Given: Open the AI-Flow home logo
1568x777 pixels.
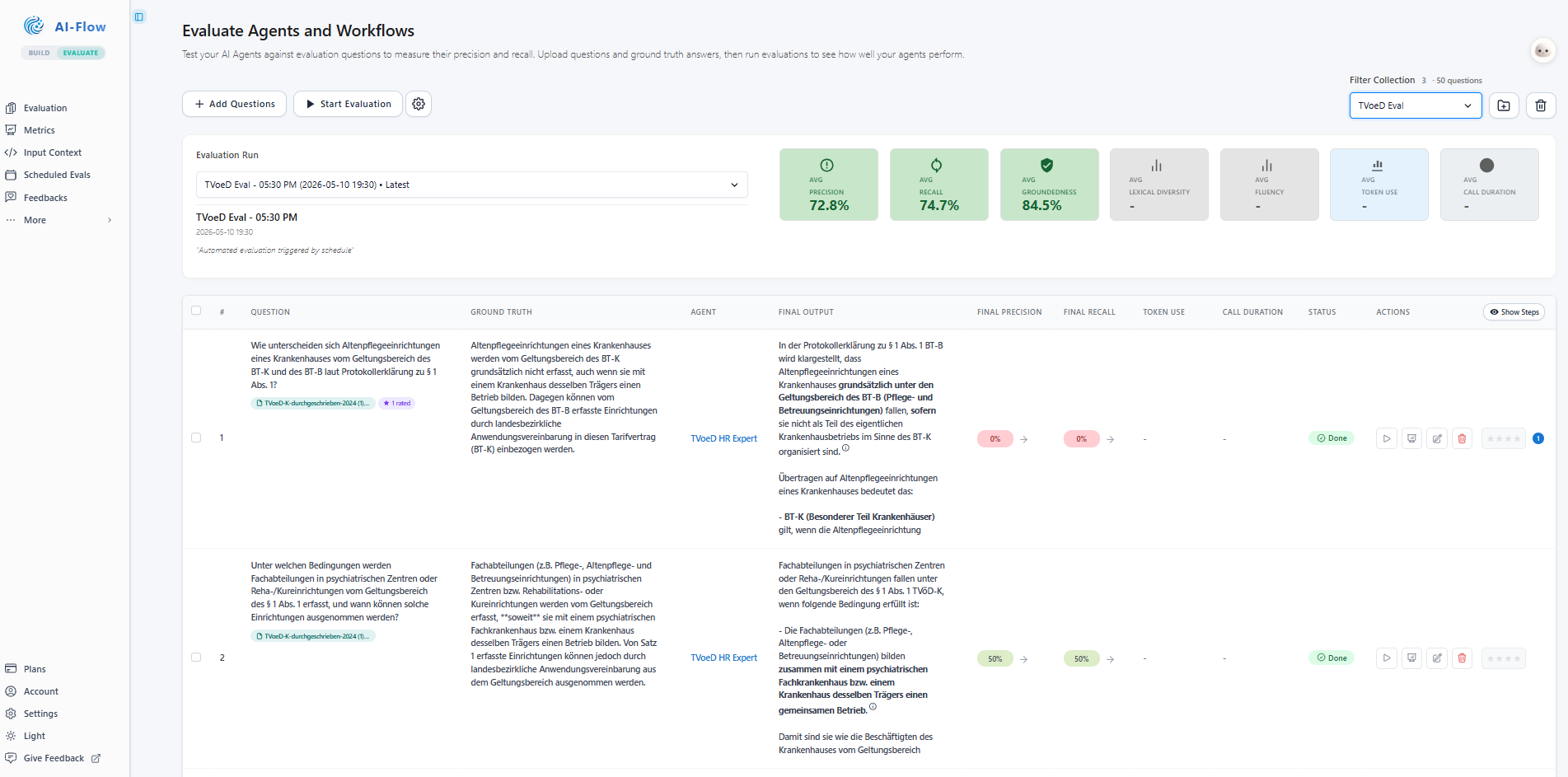Looking at the screenshot, I should pos(64,26).
